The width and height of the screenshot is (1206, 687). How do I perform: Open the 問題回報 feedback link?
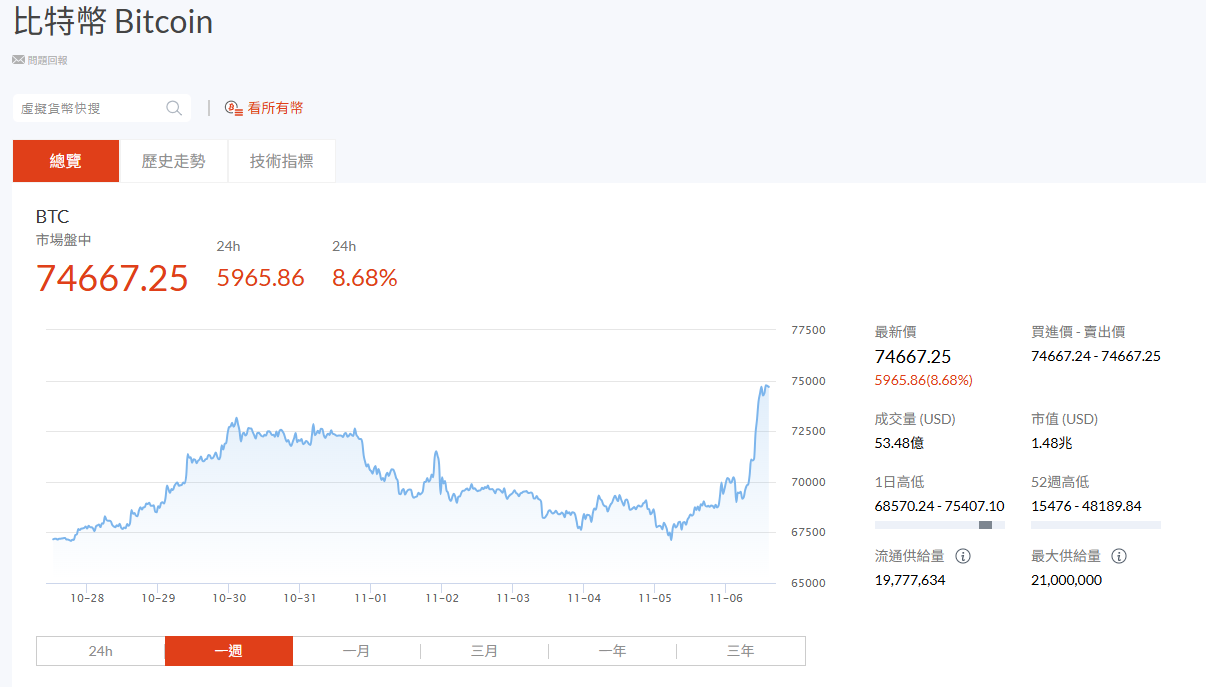coord(40,60)
